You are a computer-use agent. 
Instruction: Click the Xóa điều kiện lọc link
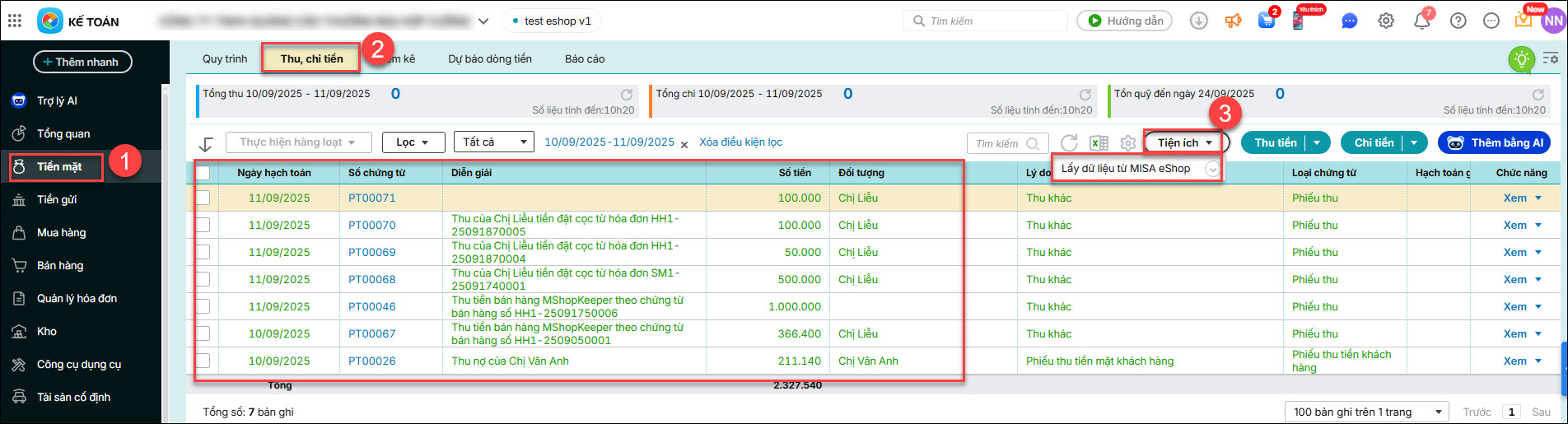point(740,142)
